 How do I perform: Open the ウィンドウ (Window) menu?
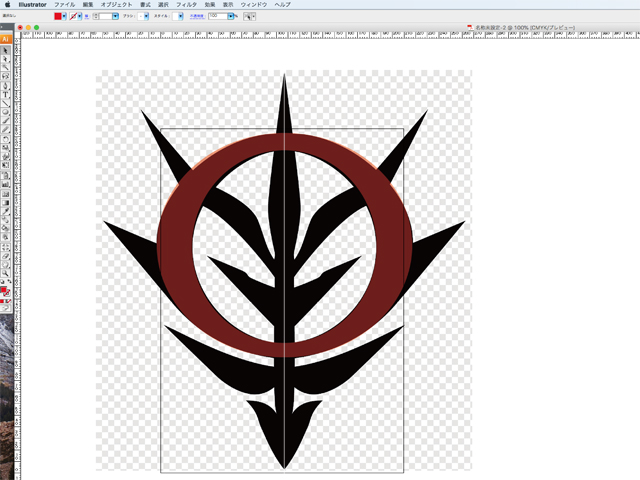coord(253,4)
